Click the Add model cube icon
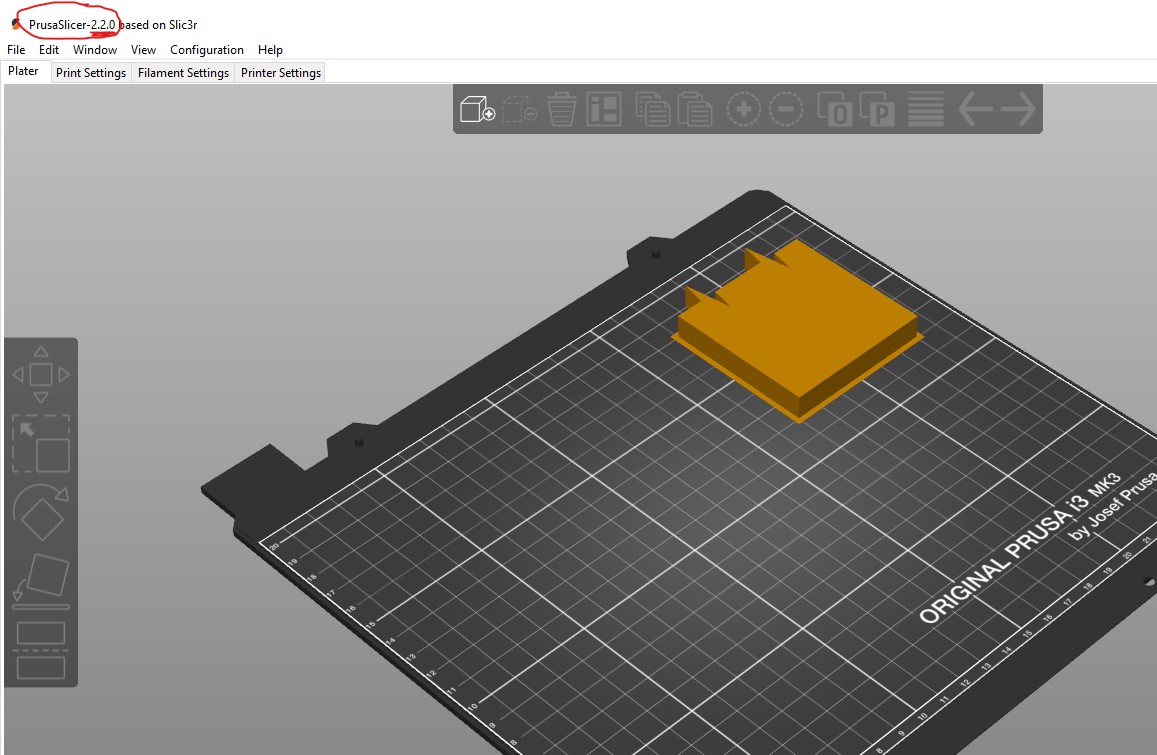1157x755 pixels. (477, 109)
